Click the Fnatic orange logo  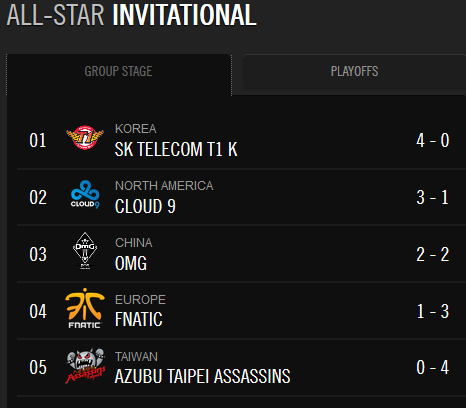click(85, 308)
